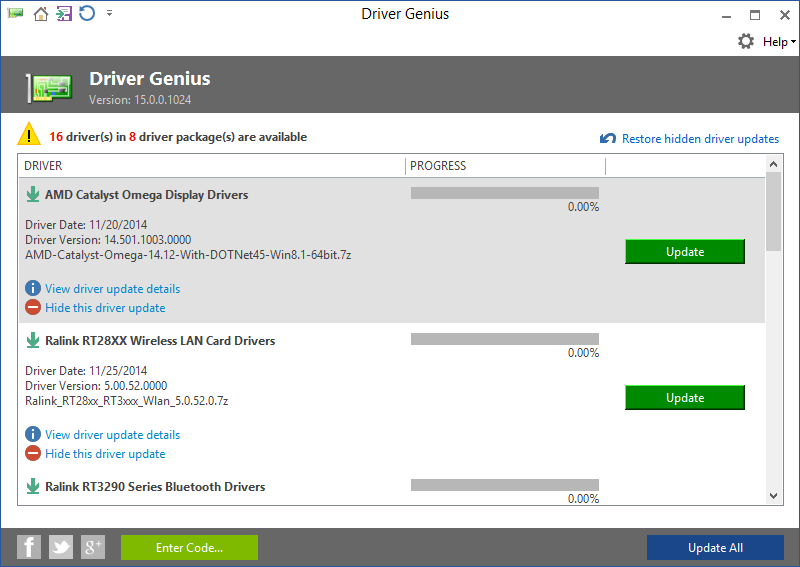Select Driver Version 14.501.1003.0000 text
Screen dimensions: 800x567
coord(108,240)
